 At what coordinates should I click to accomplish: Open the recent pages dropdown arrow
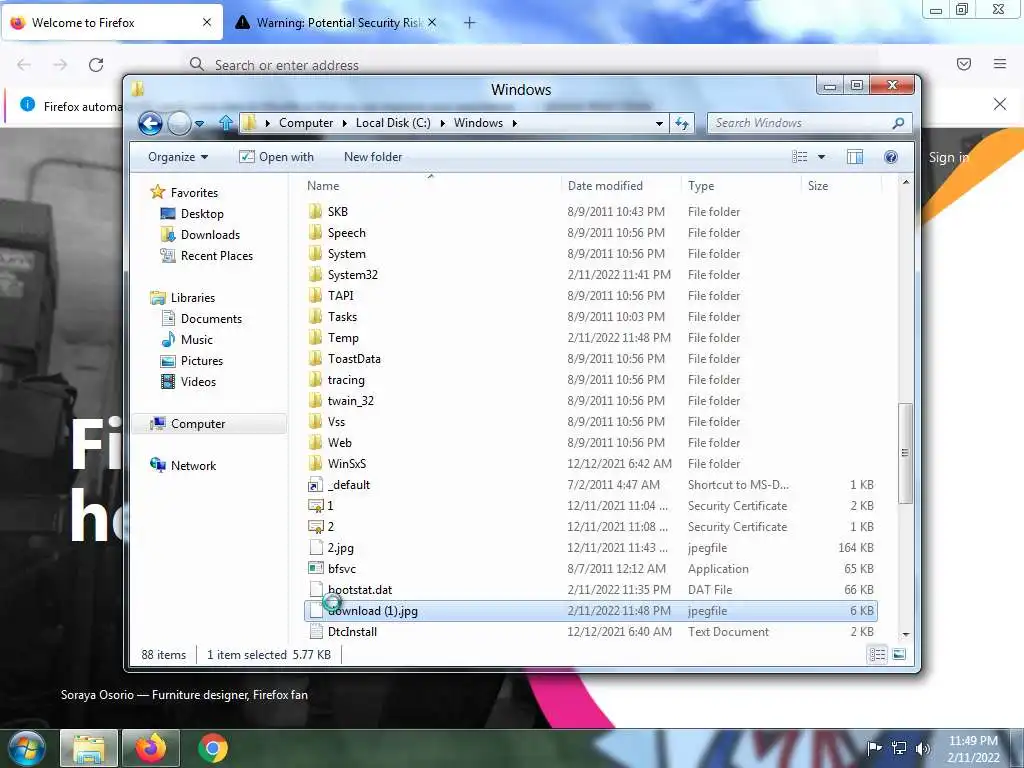[200, 123]
